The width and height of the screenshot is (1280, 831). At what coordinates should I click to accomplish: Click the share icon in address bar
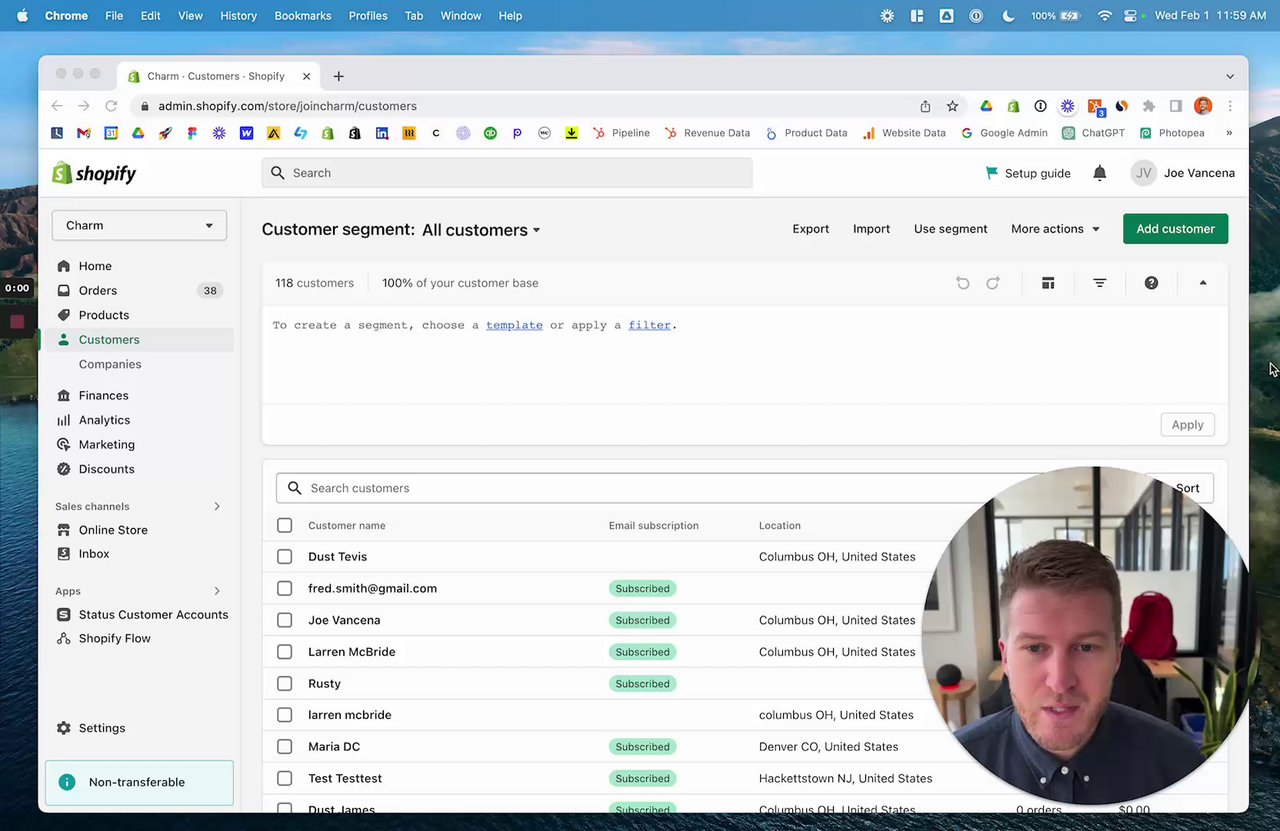tap(925, 106)
